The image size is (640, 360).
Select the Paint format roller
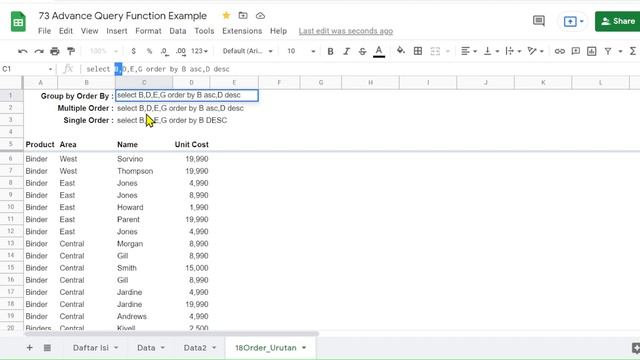71,51
